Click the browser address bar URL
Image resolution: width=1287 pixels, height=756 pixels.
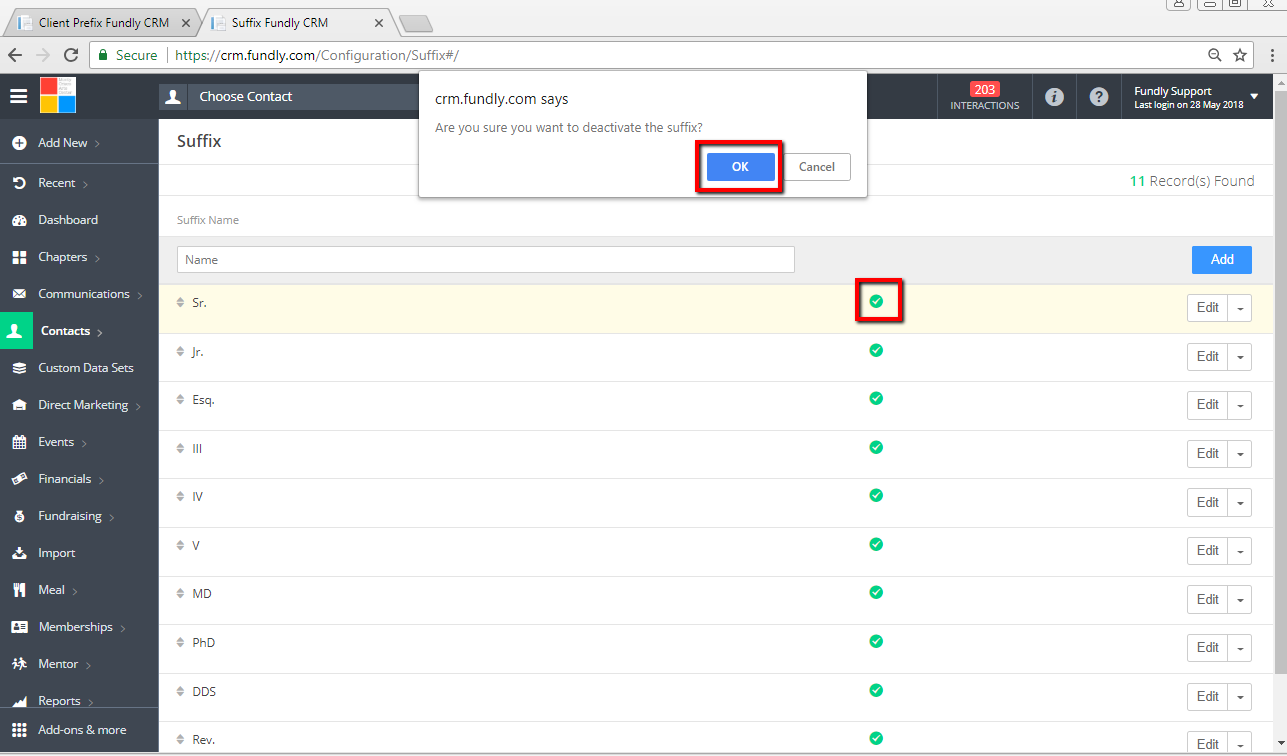tap(317, 55)
